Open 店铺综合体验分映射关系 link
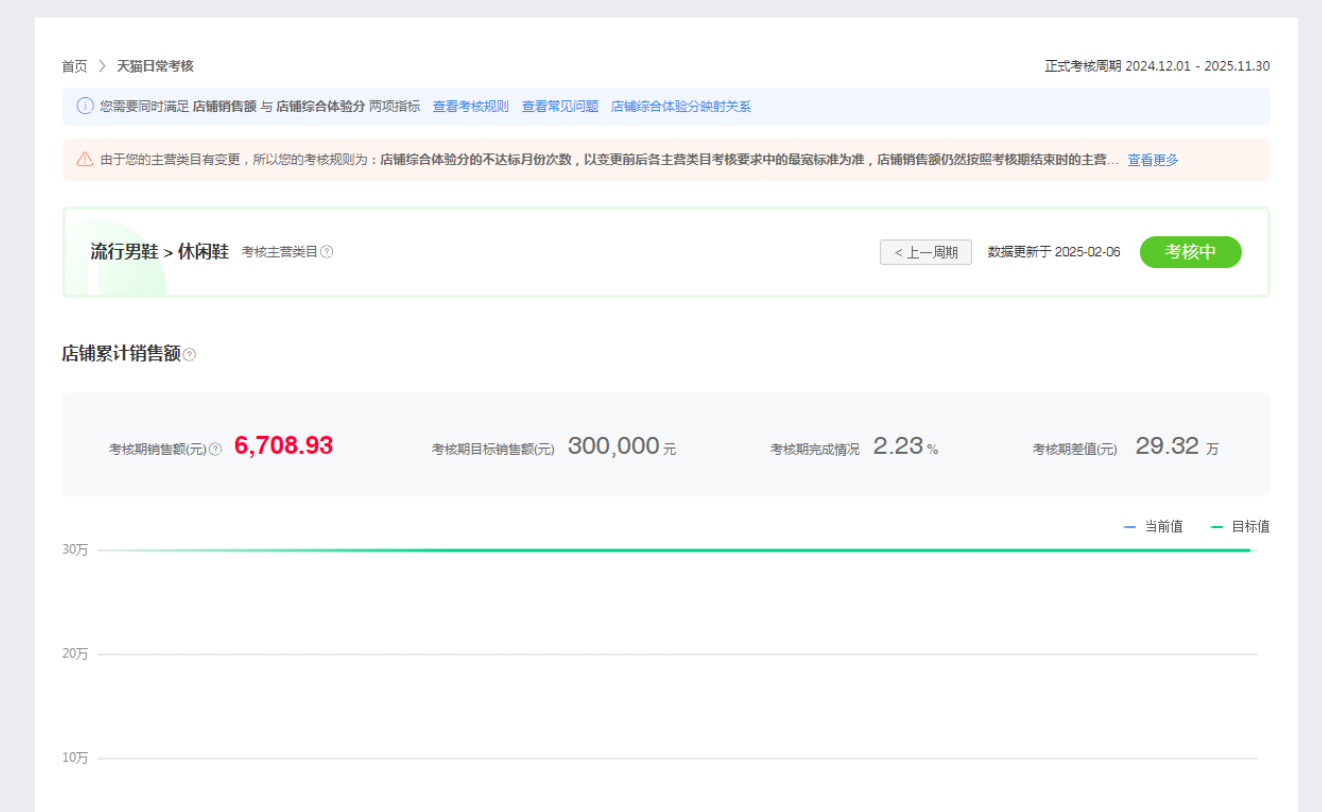The image size is (1322, 812). 681,106
